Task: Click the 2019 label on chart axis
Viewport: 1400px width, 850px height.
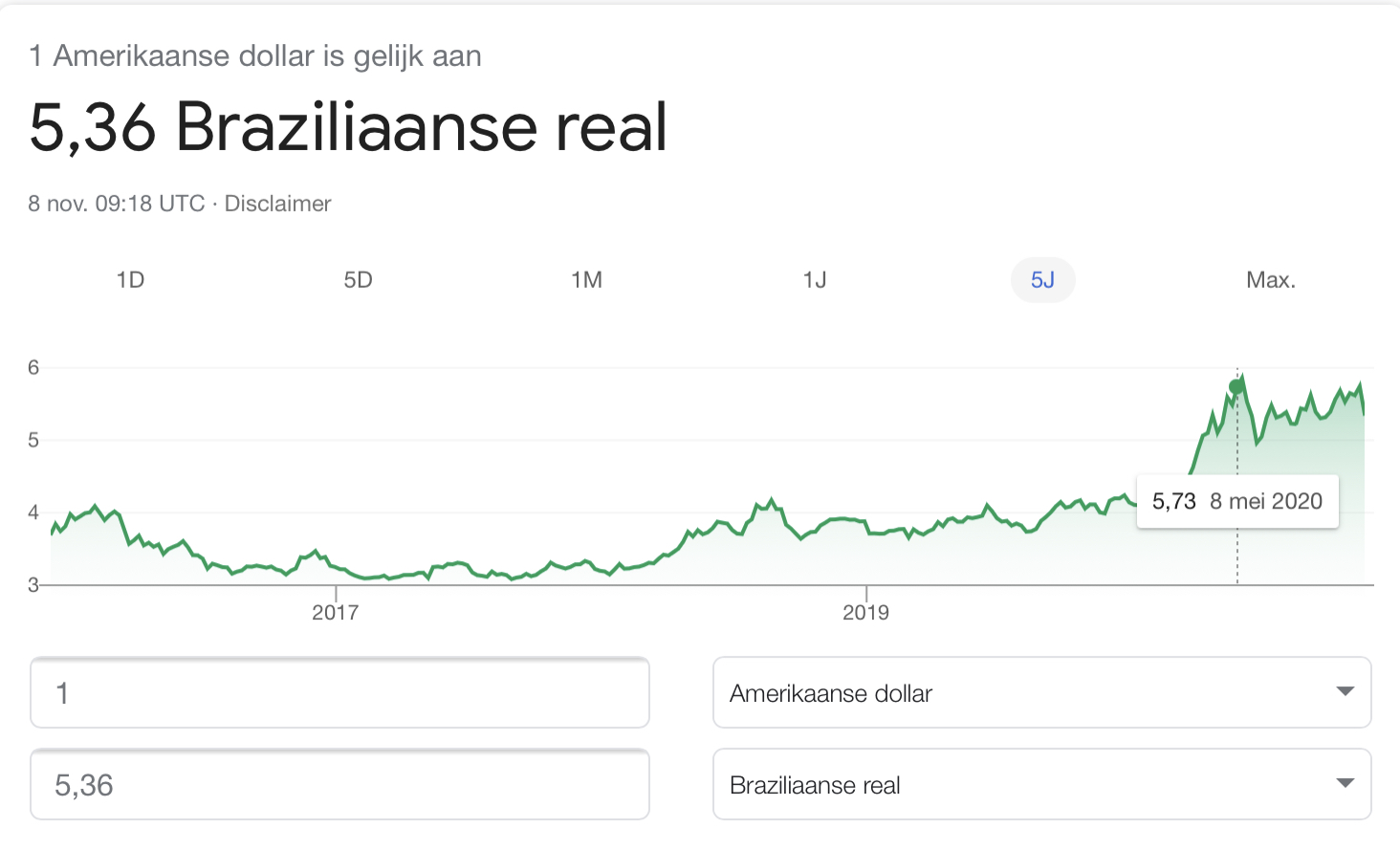Action: 865,612
